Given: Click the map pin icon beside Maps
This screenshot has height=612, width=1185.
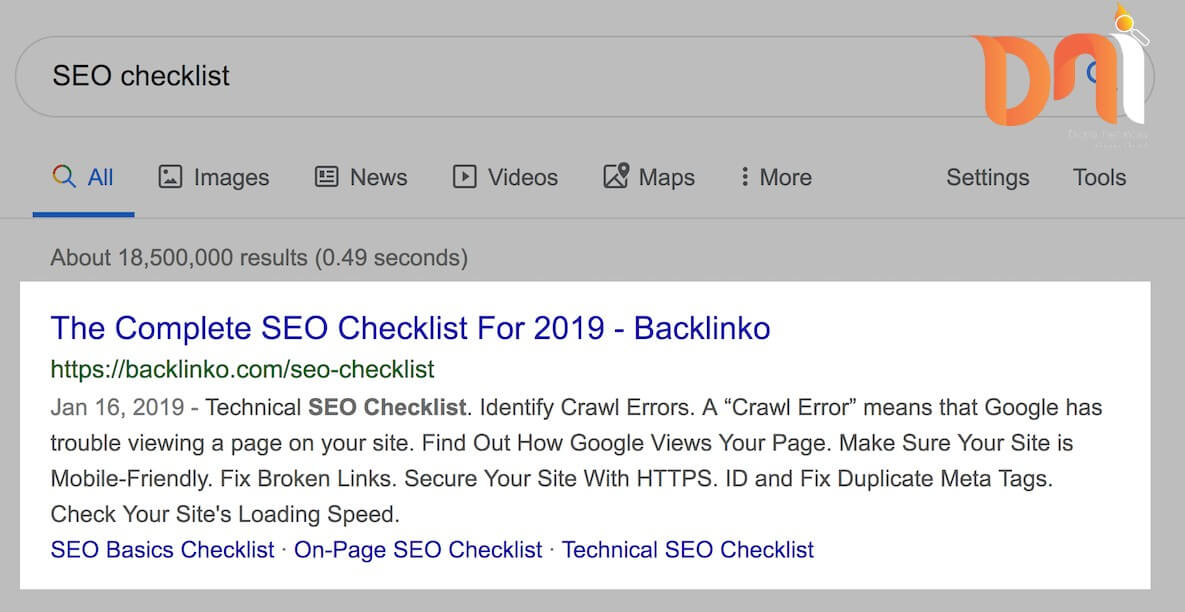Looking at the screenshot, I should 616,177.
